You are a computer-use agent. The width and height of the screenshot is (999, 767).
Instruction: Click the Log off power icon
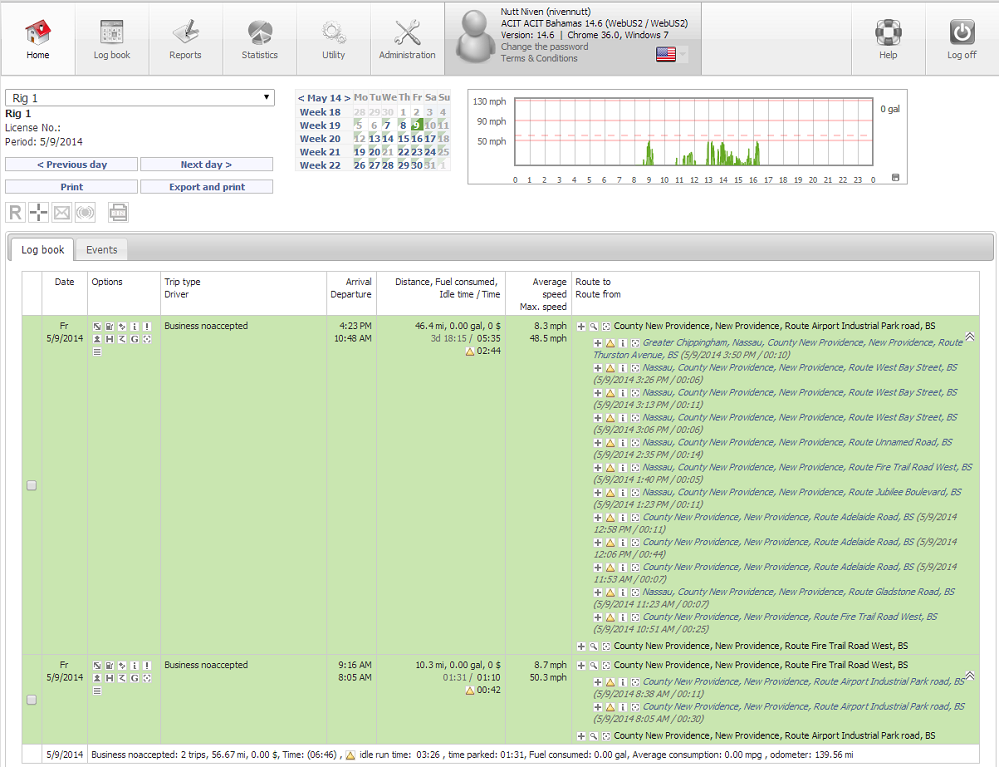pos(961,32)
